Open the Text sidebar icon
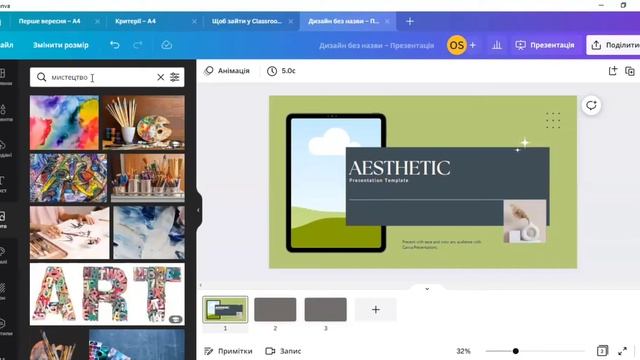 click(3, 184)
